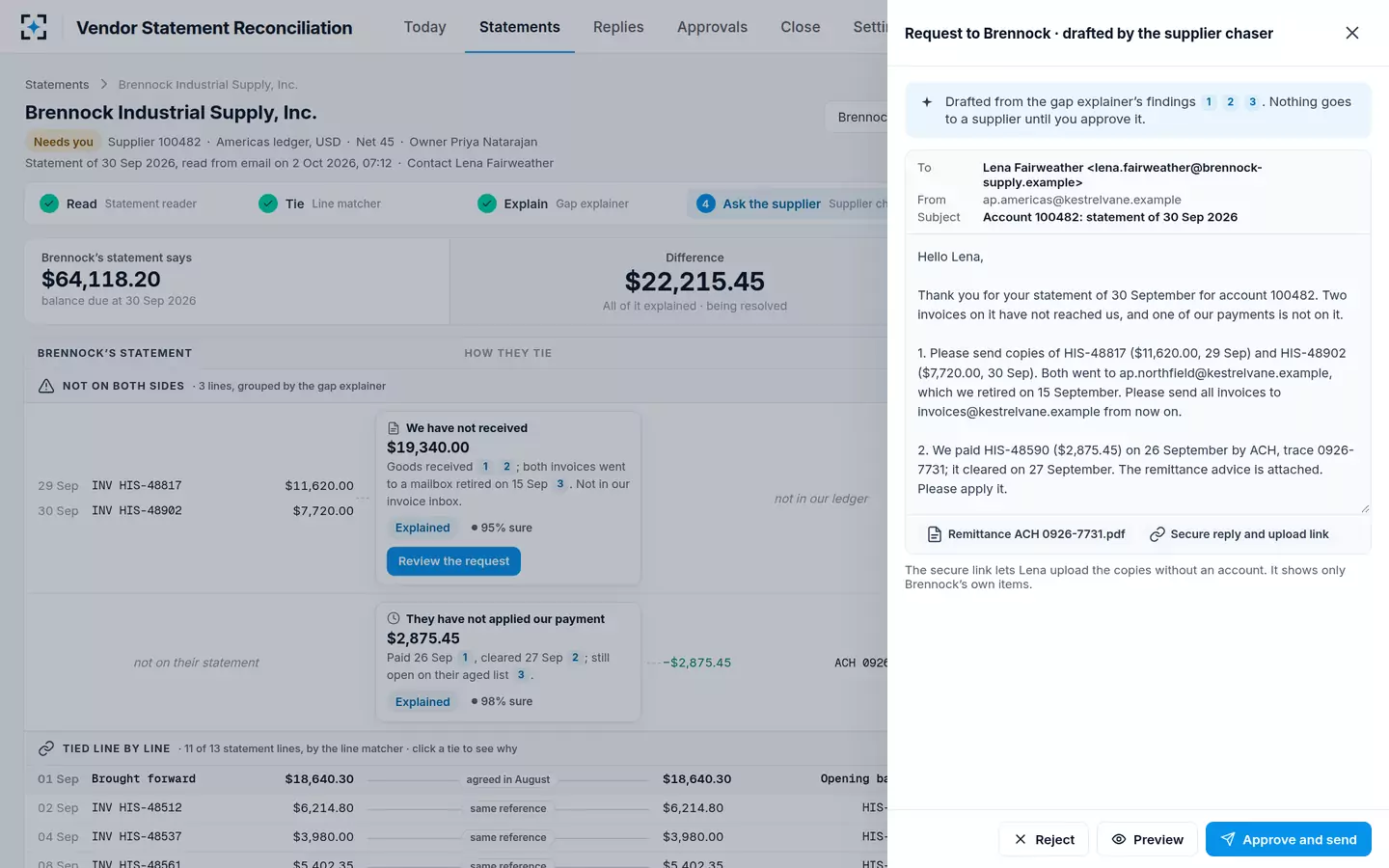Click the document icon on We have not received card

(394, 428)
